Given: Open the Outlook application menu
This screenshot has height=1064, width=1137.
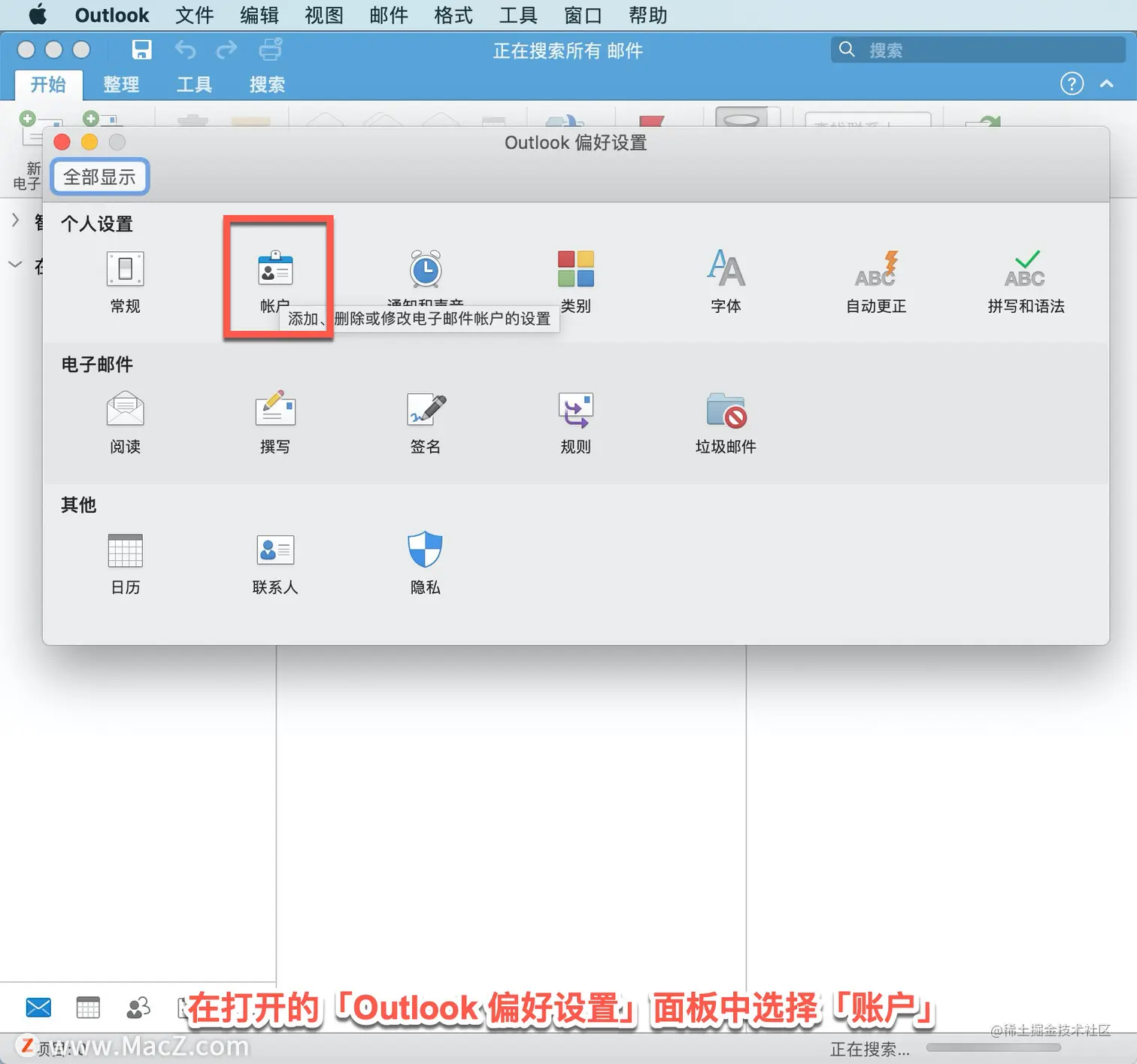Looking at the screenshot, I should point(112,15).
